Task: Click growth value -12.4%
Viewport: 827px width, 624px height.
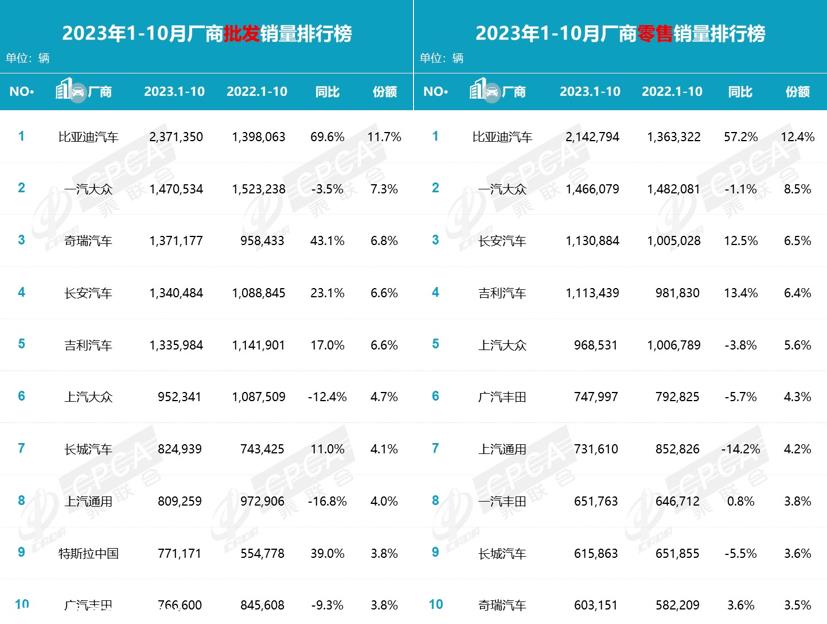Action: pos(327,397)
